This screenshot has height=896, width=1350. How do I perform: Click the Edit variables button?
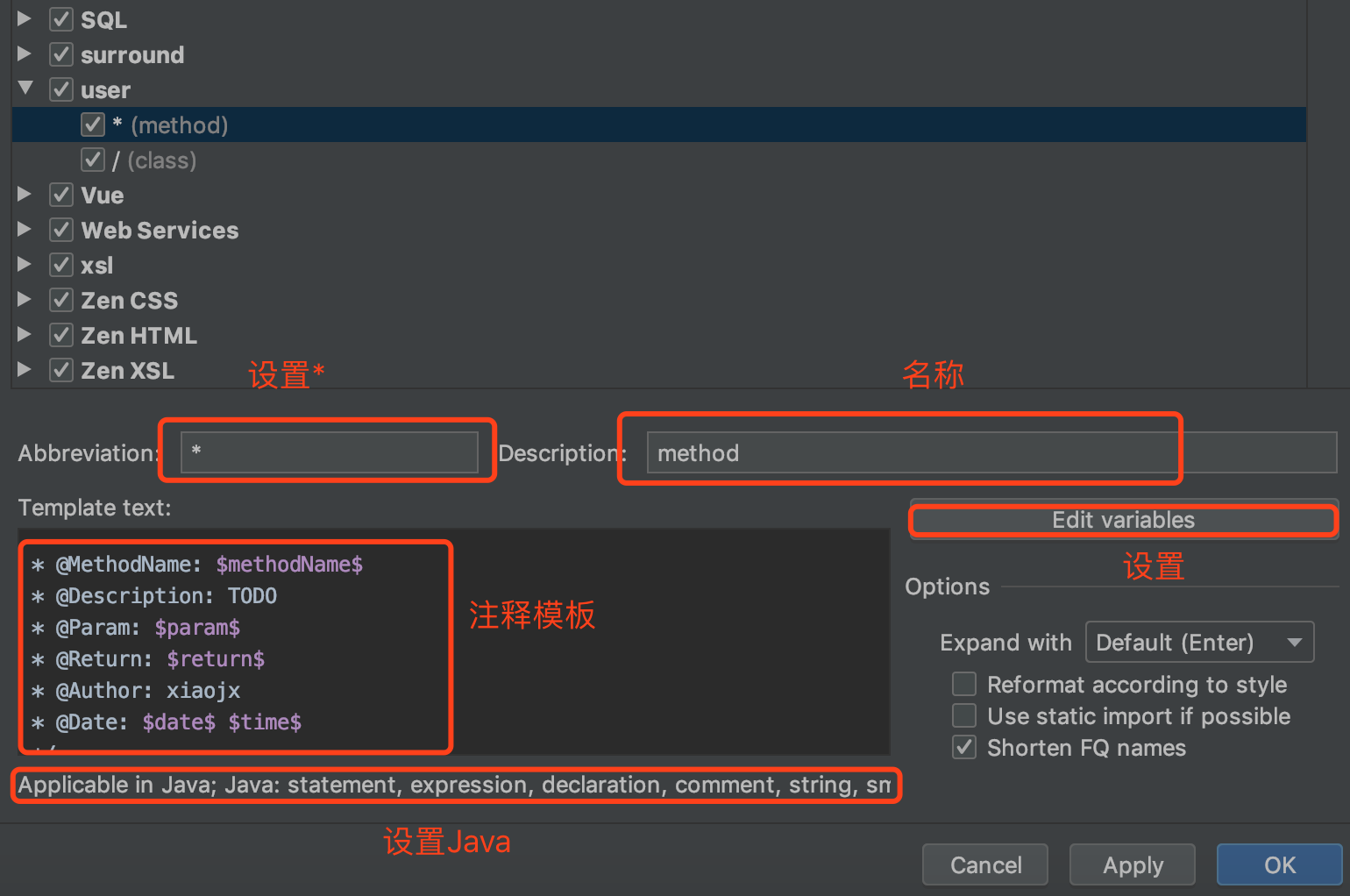[1124, 520]
